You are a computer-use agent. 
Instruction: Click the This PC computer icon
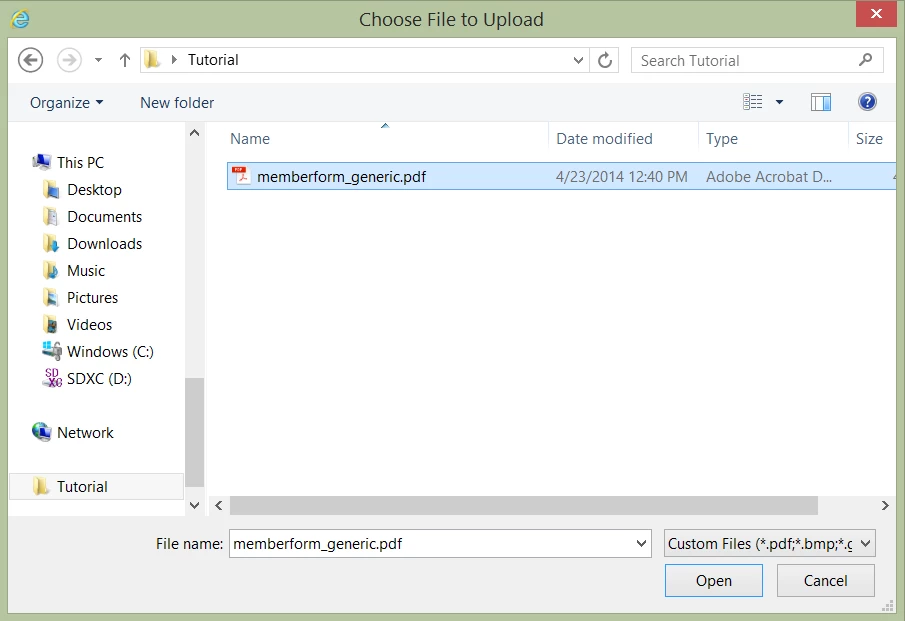[42, 162]
